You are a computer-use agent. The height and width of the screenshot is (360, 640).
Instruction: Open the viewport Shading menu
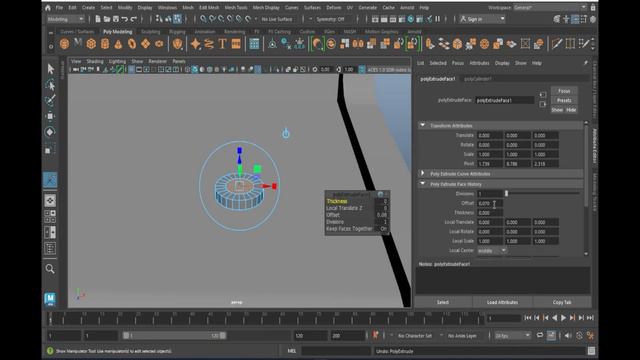point(95,61)
